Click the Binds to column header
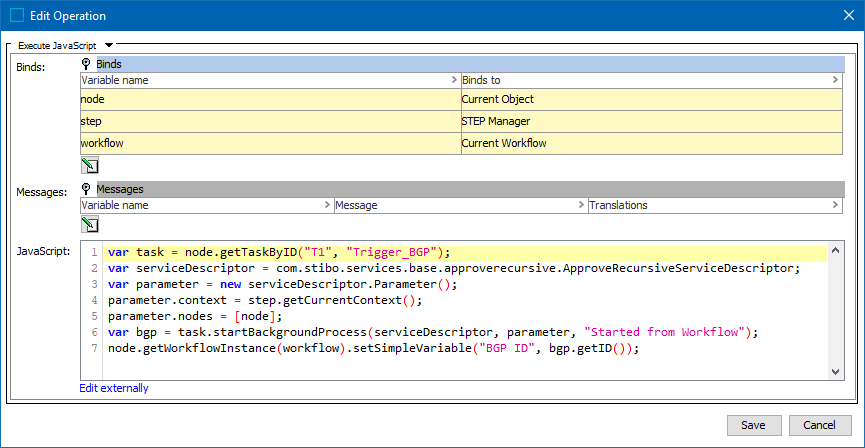The image size is (865, 448). [652, 80]
